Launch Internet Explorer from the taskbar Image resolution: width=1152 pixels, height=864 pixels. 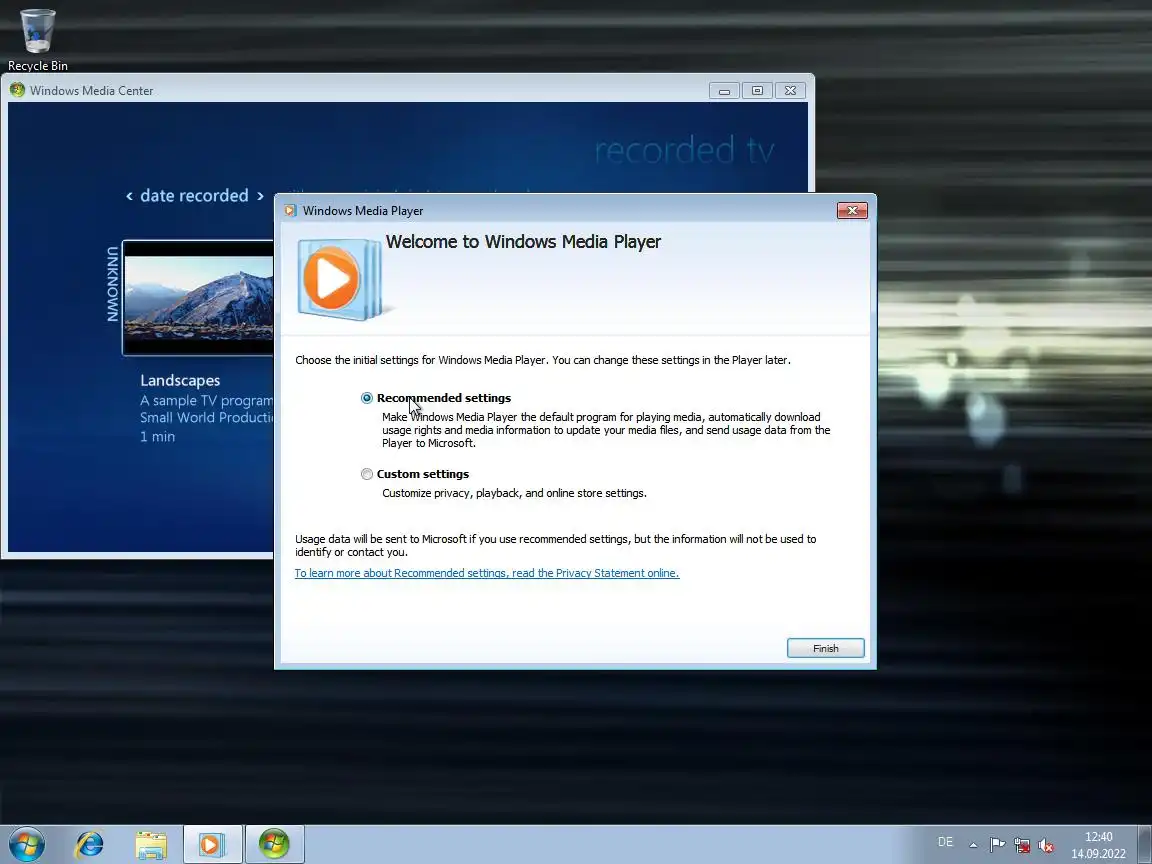pyautogui.click(x=89, y=844)
